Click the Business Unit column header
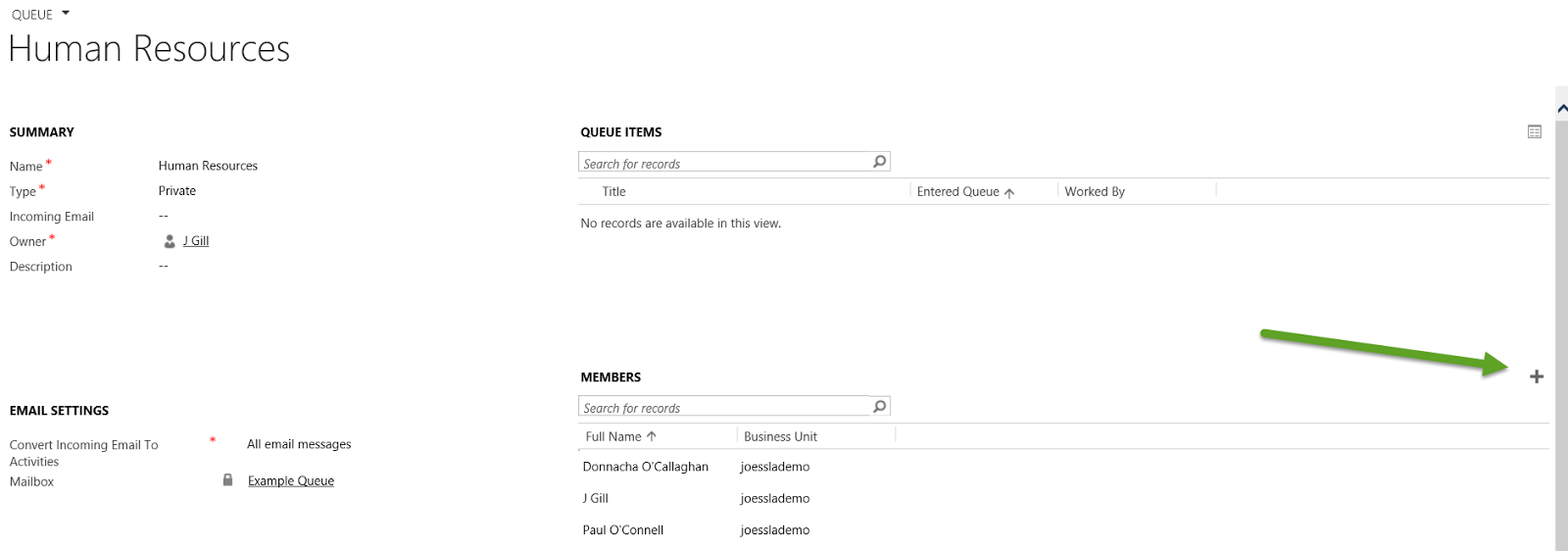 click(x=780, y=436)
